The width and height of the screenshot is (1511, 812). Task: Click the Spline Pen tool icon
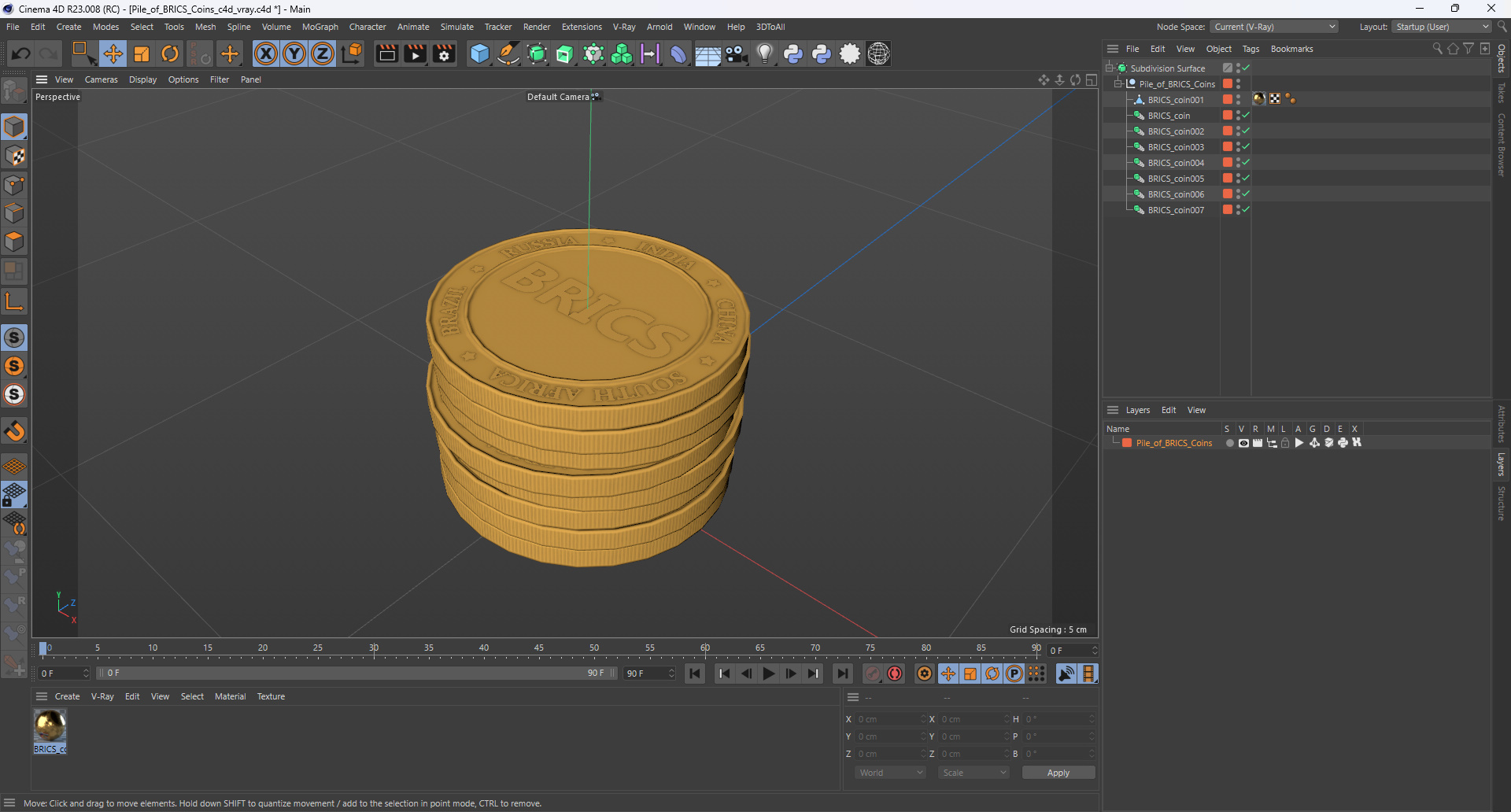click(x=508, y=54)
